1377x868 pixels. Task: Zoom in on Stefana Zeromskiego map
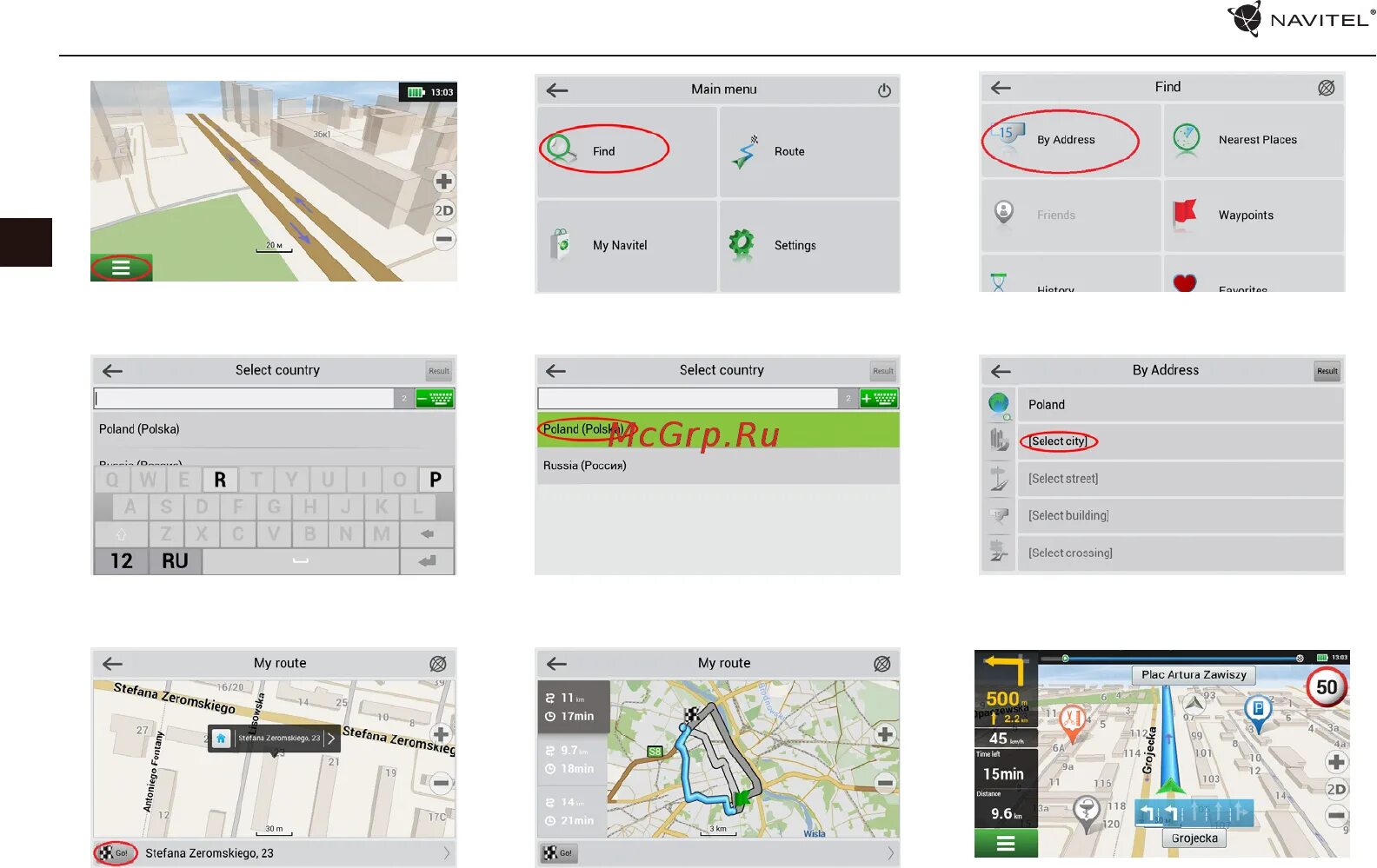(x=441, y=734)
